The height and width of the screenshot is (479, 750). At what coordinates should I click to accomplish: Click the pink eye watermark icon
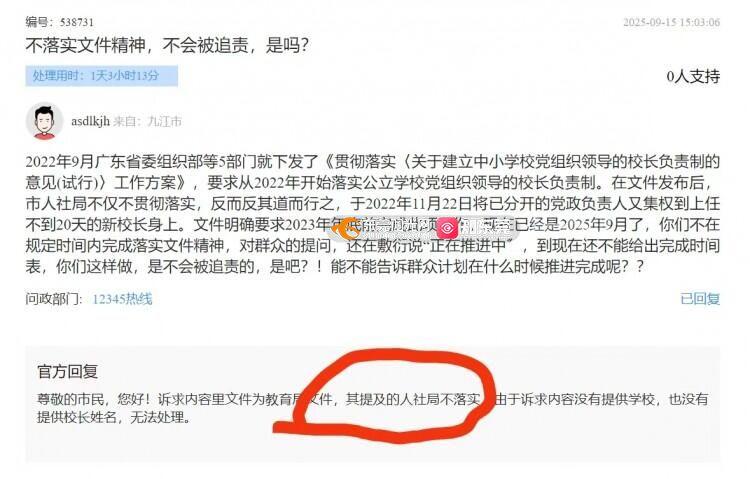(x=447, y=228)
